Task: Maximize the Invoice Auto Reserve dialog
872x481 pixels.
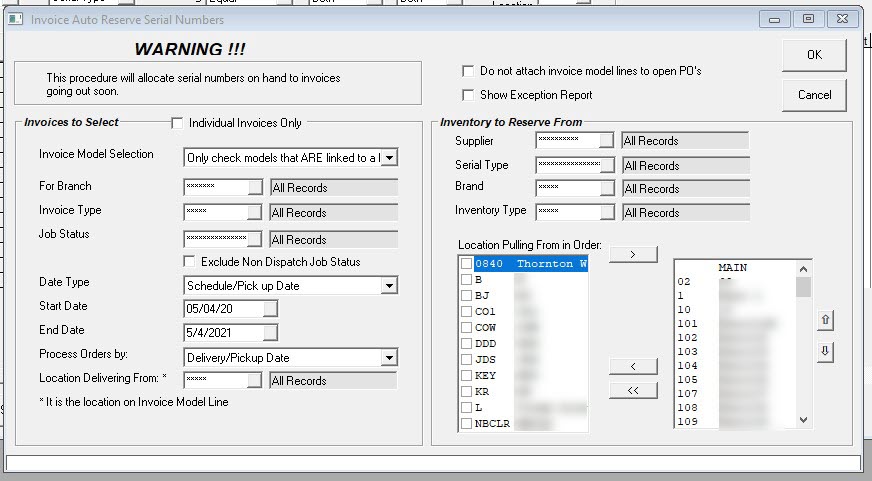Action: point(808,19)
